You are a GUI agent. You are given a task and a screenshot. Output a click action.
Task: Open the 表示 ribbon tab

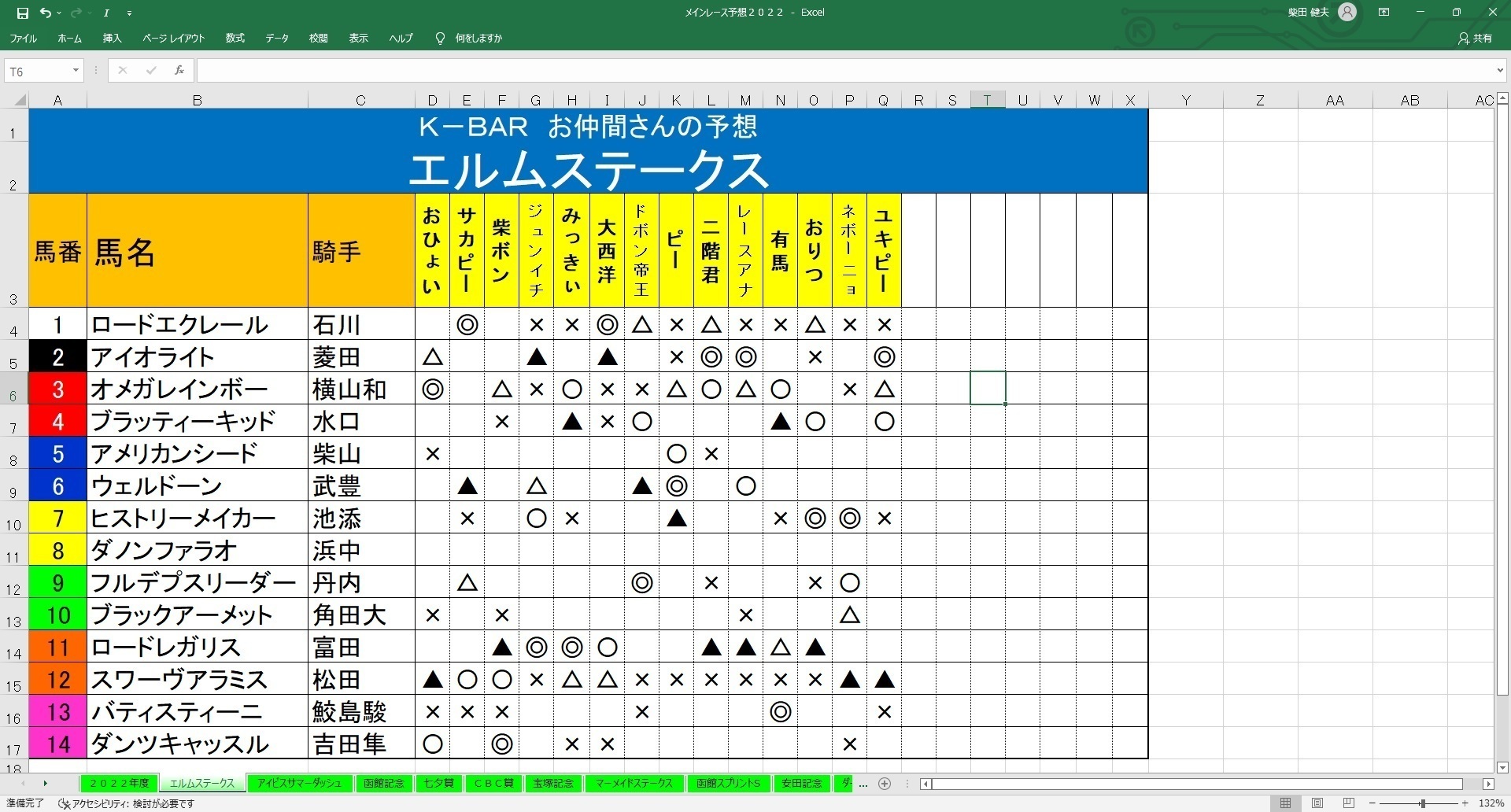[359, 38]
